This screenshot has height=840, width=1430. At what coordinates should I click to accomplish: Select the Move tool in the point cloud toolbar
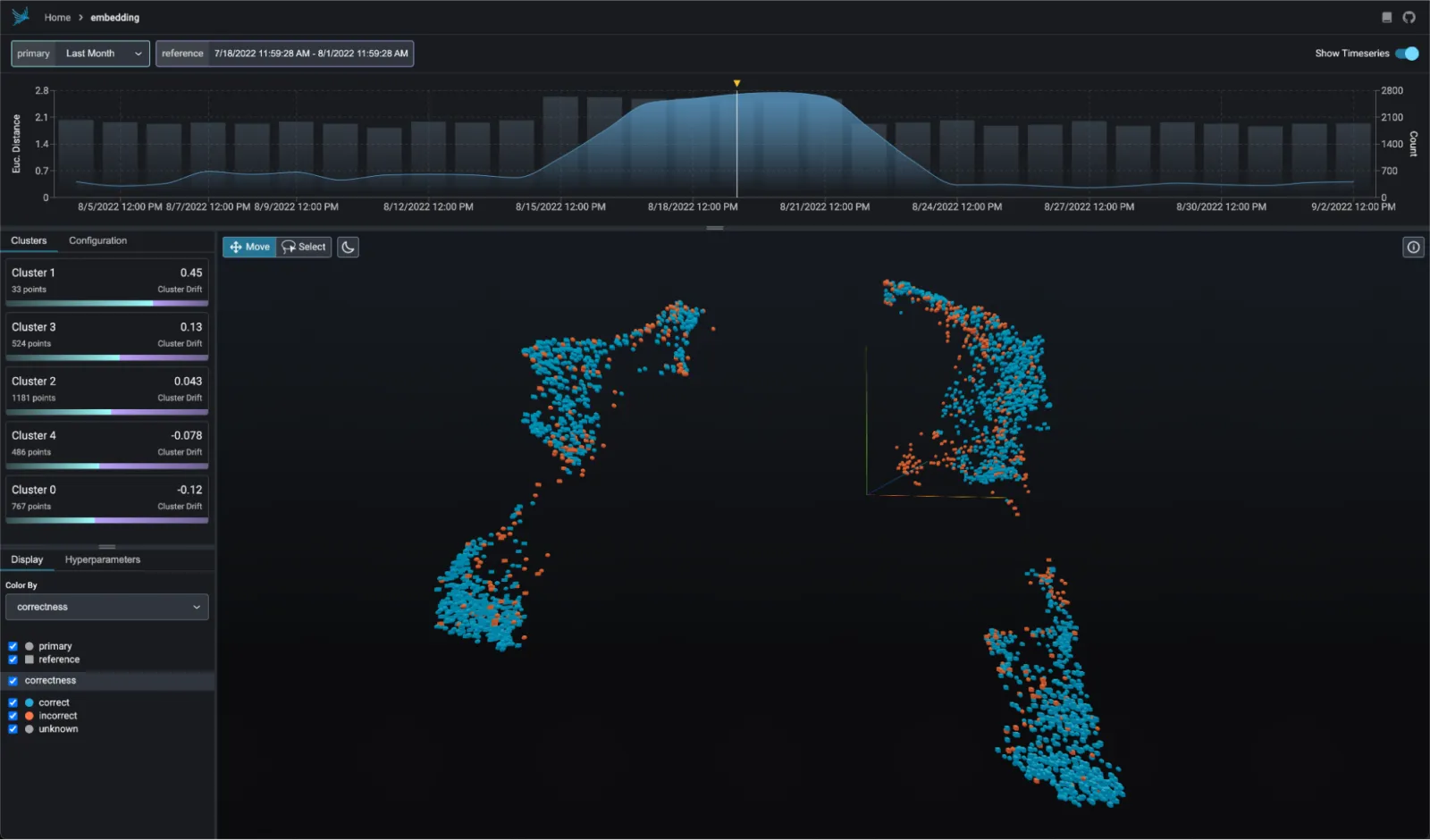[249, 247]
